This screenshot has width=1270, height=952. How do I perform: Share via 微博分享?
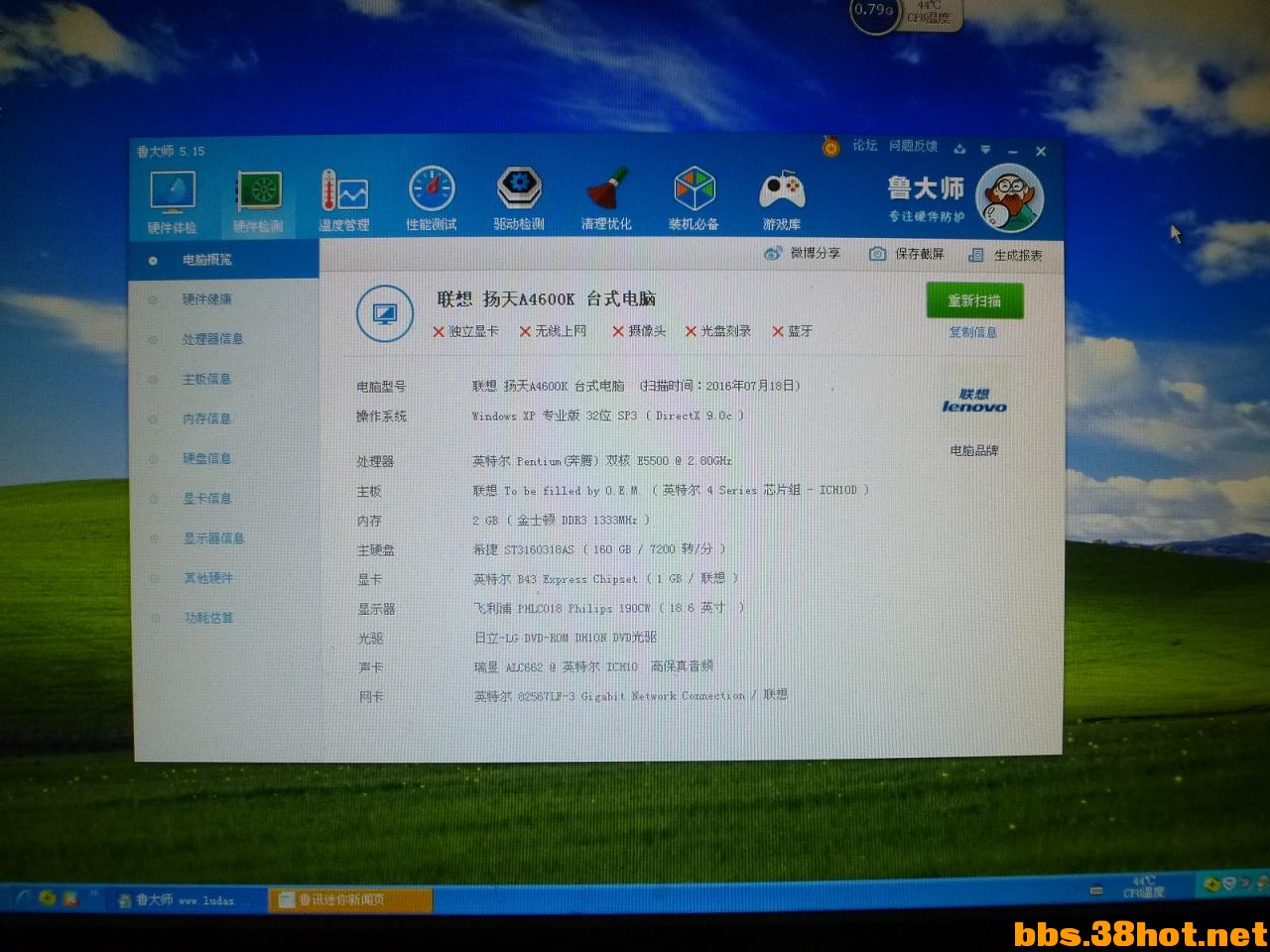click(x=802, y=253)
